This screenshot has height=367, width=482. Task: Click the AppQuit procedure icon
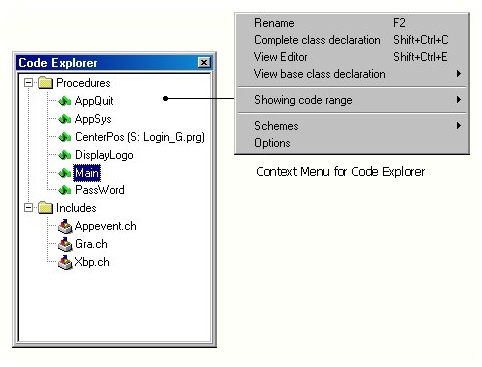pyautogui.click(x=65, y=101)
